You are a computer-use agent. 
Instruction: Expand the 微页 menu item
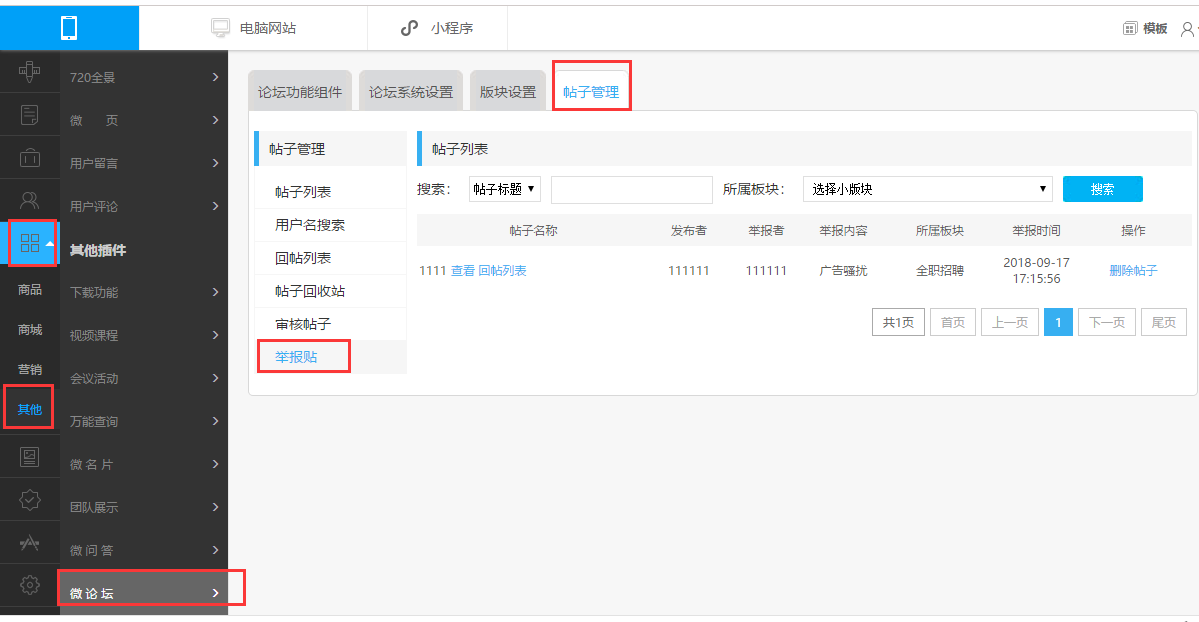[144, 120]
